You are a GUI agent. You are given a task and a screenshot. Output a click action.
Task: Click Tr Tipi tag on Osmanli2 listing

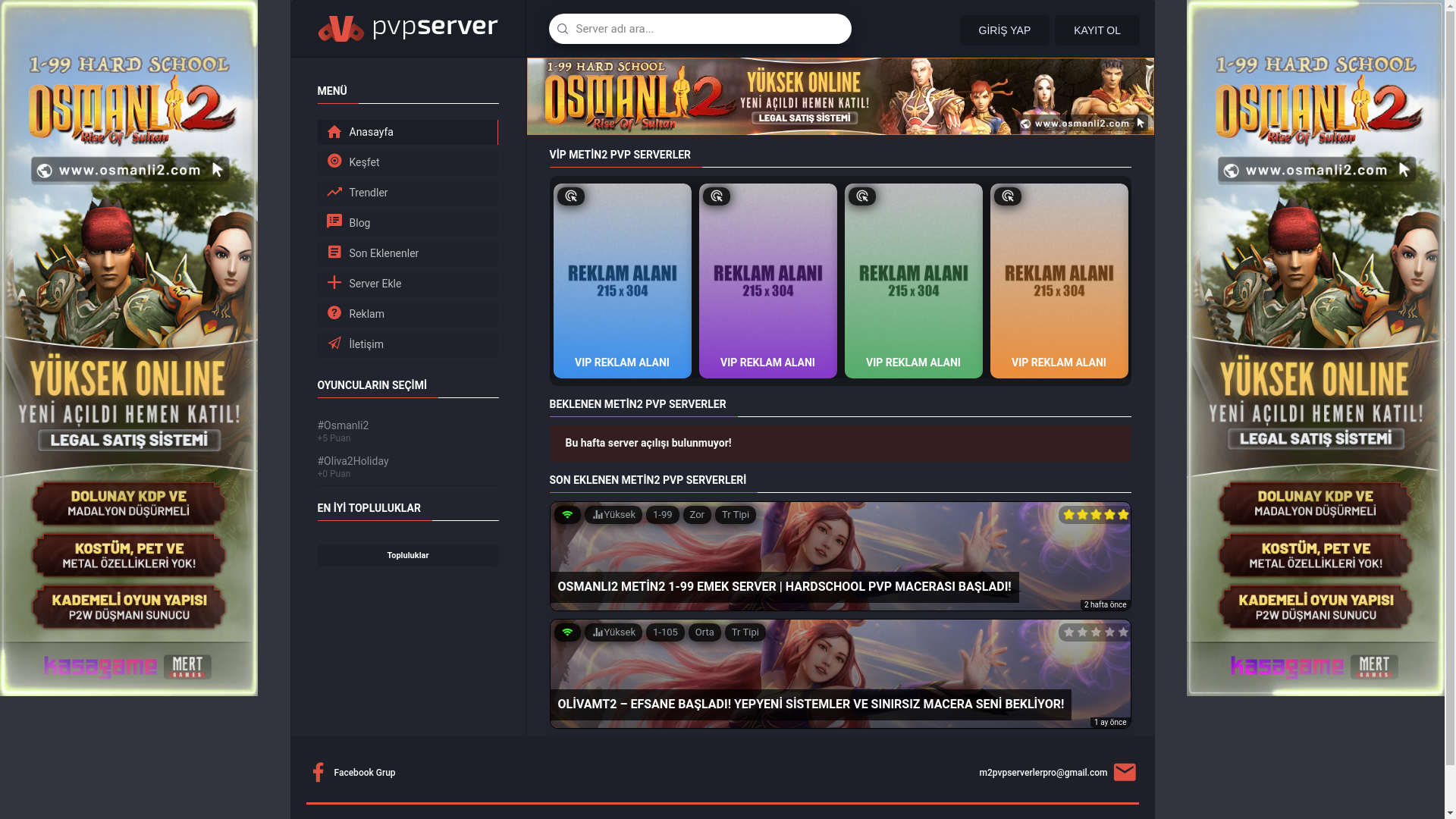[735, 515]
